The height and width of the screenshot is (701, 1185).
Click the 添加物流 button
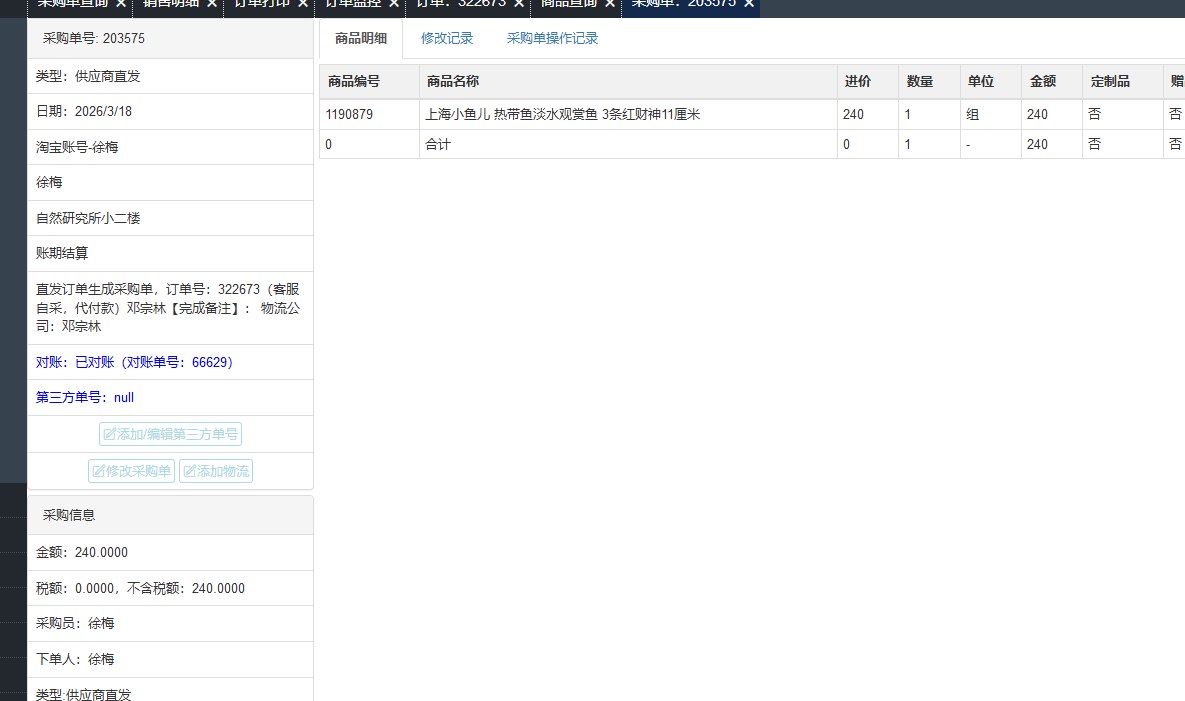(x=216, y=471)
